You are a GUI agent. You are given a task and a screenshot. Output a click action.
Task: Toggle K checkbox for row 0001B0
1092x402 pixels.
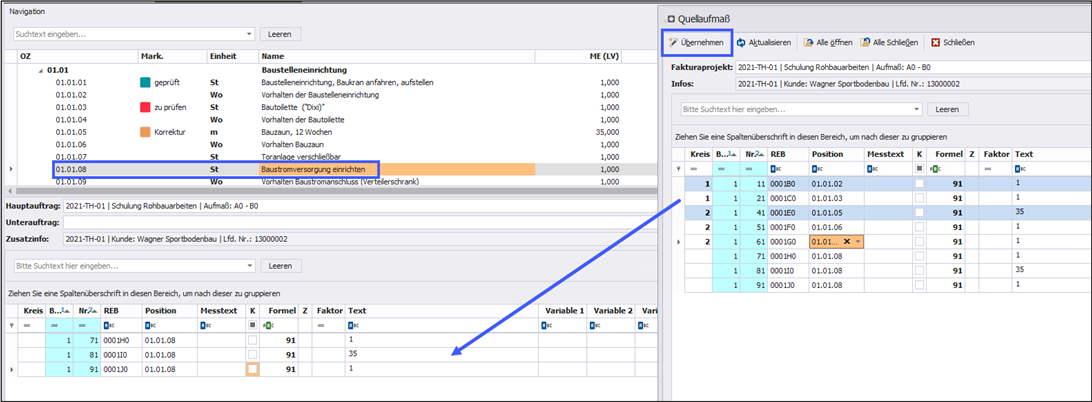pos(919,184)
